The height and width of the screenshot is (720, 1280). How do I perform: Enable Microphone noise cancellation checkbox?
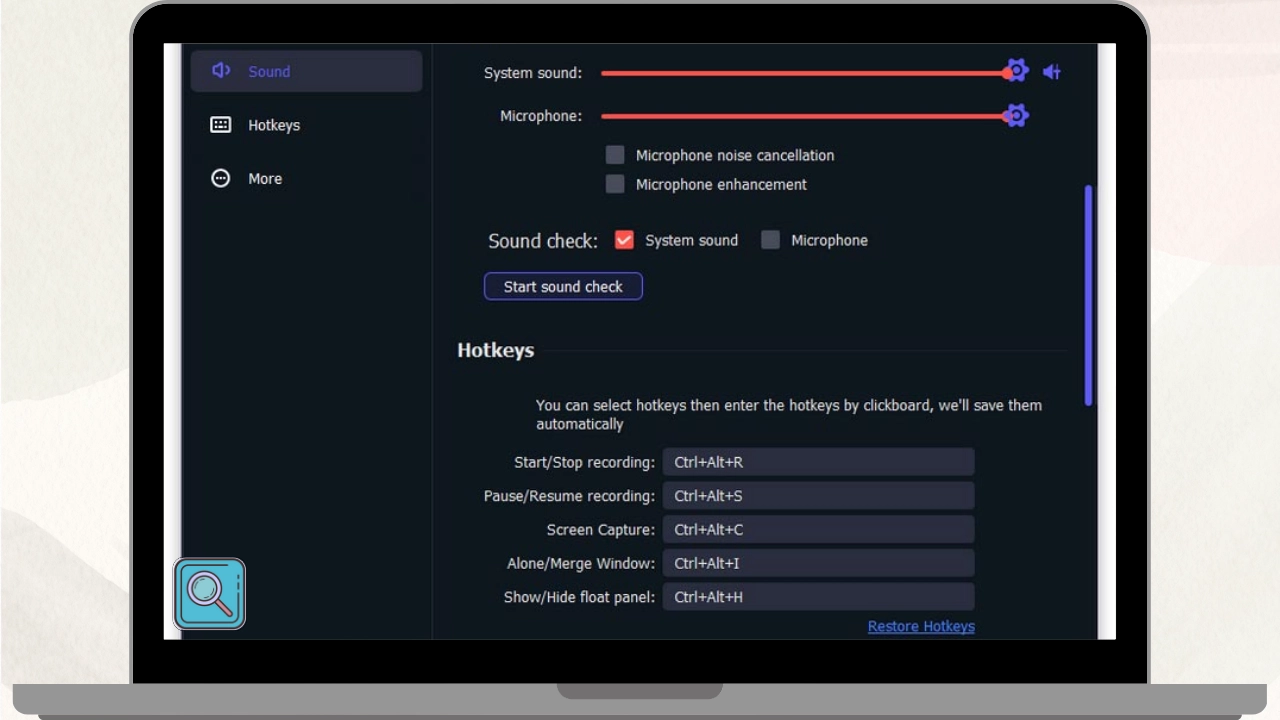pyautogui.click(x=615, y=155)
